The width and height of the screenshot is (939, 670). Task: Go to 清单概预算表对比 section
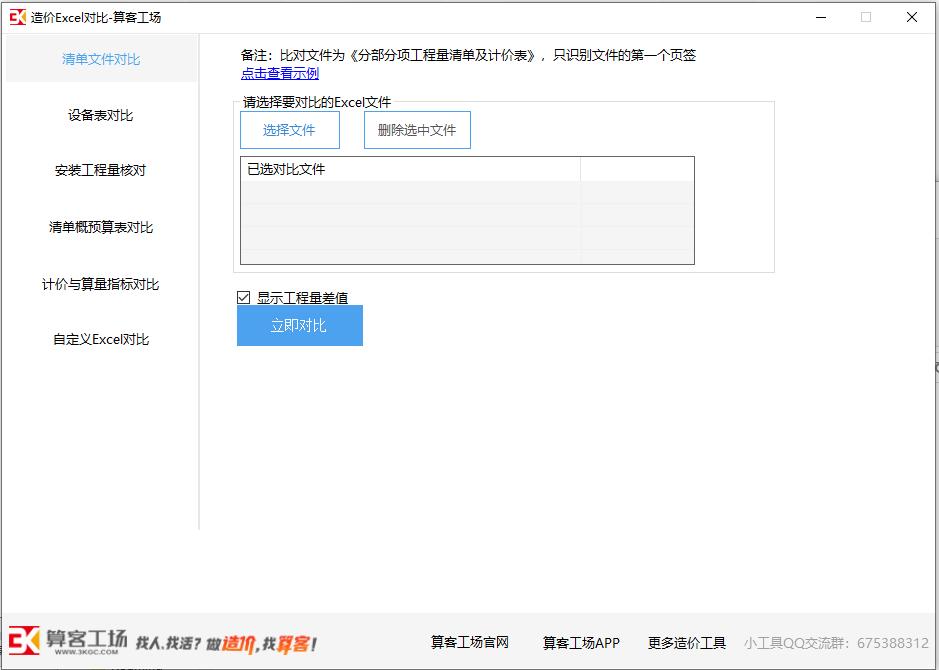[101, 227]
